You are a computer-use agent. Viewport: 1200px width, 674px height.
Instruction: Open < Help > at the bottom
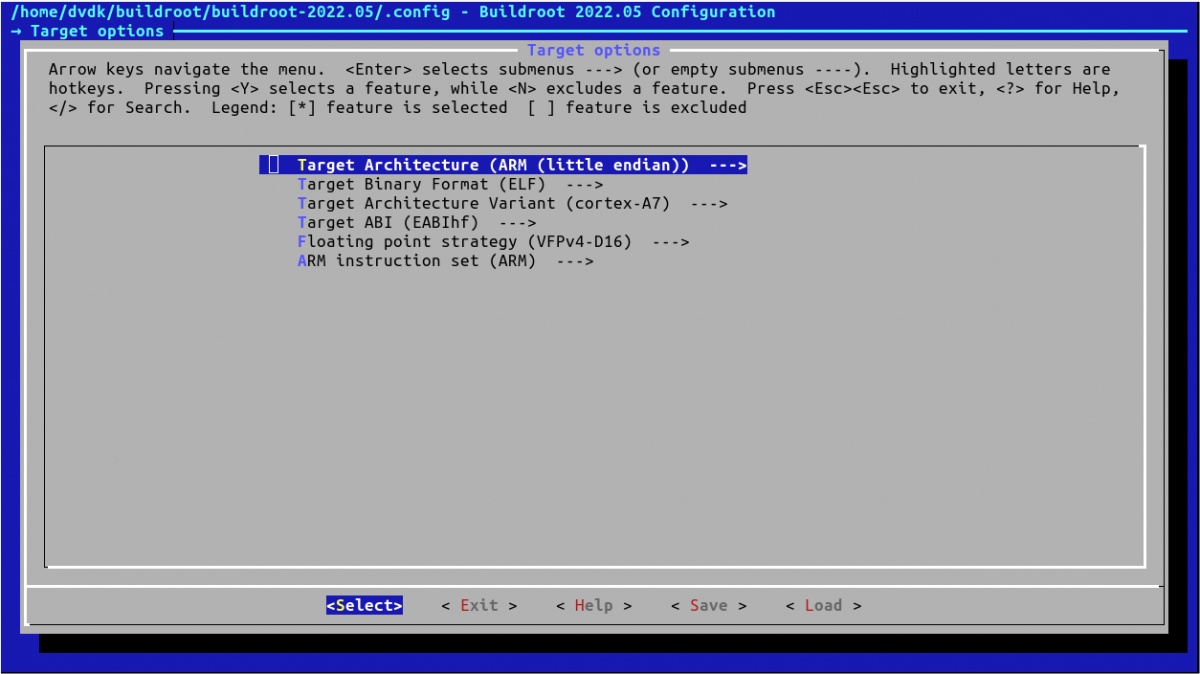594,605
